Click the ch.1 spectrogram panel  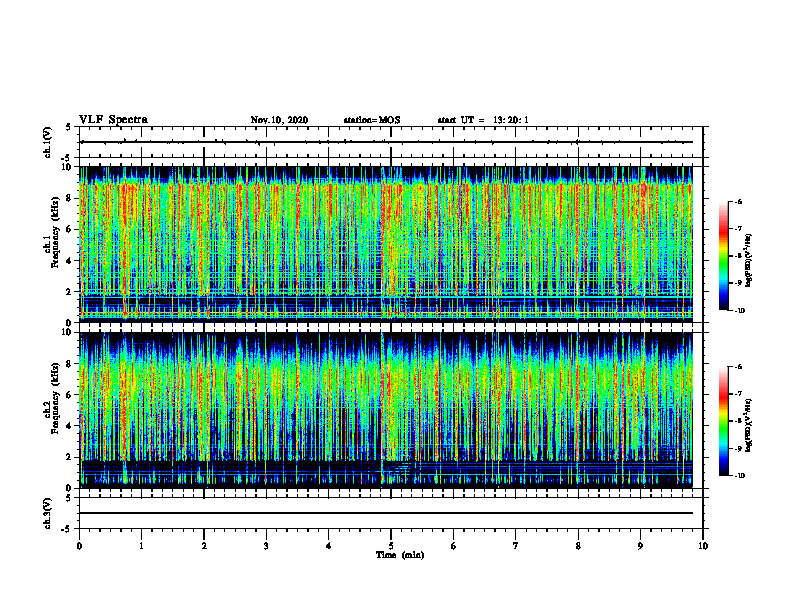pos(386,244)
